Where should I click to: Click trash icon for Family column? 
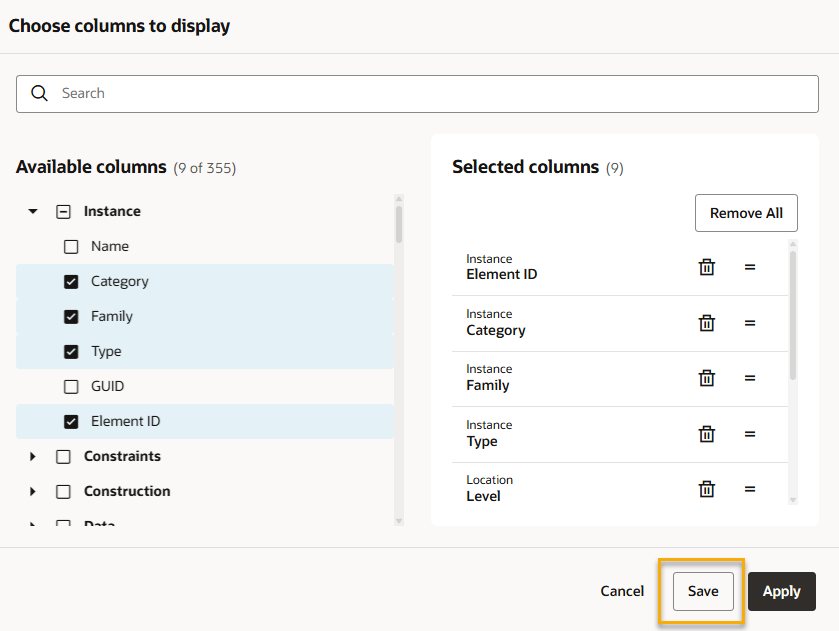pyautogui.click(x=706, y=378)
